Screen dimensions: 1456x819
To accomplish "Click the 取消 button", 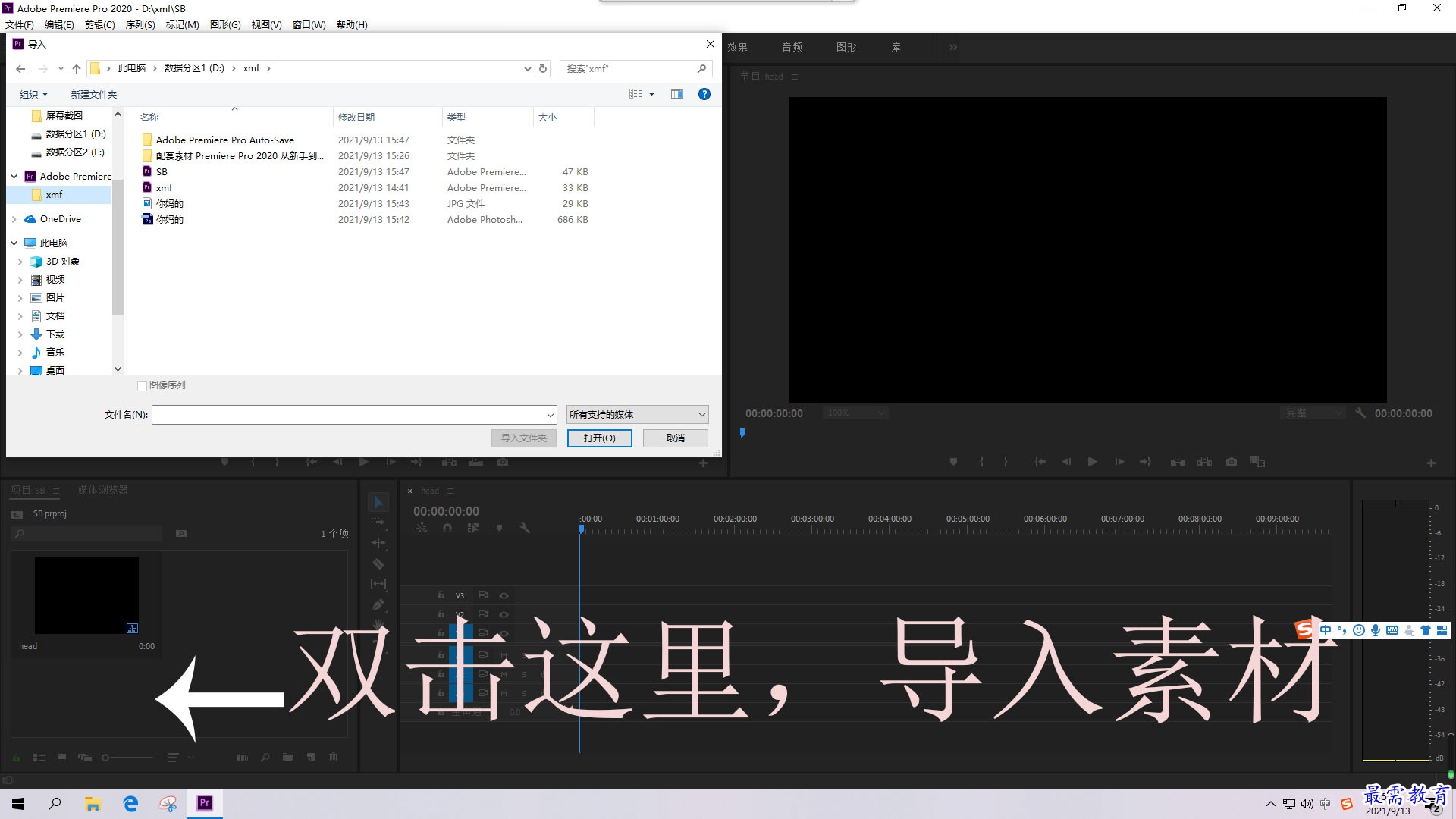I will pyautogui.click(x=676, y=438).
